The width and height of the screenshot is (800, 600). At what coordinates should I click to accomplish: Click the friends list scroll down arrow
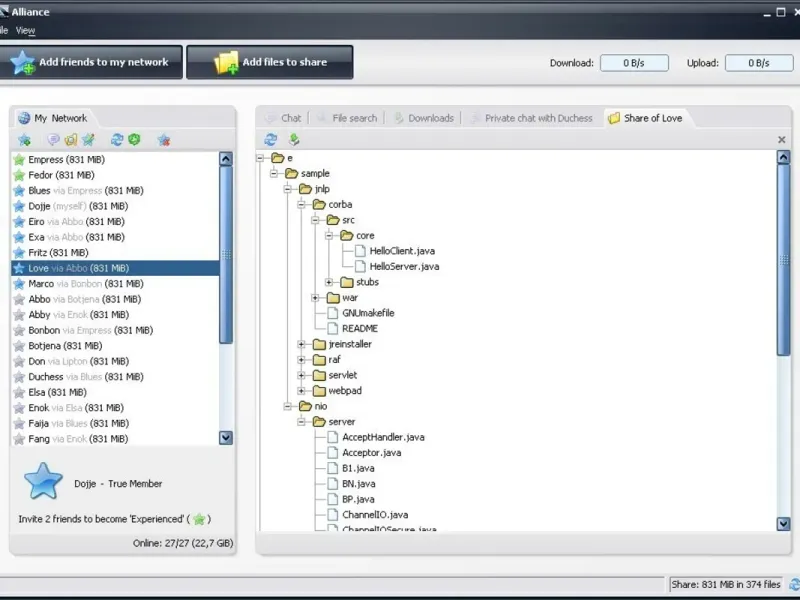(226, 438)
